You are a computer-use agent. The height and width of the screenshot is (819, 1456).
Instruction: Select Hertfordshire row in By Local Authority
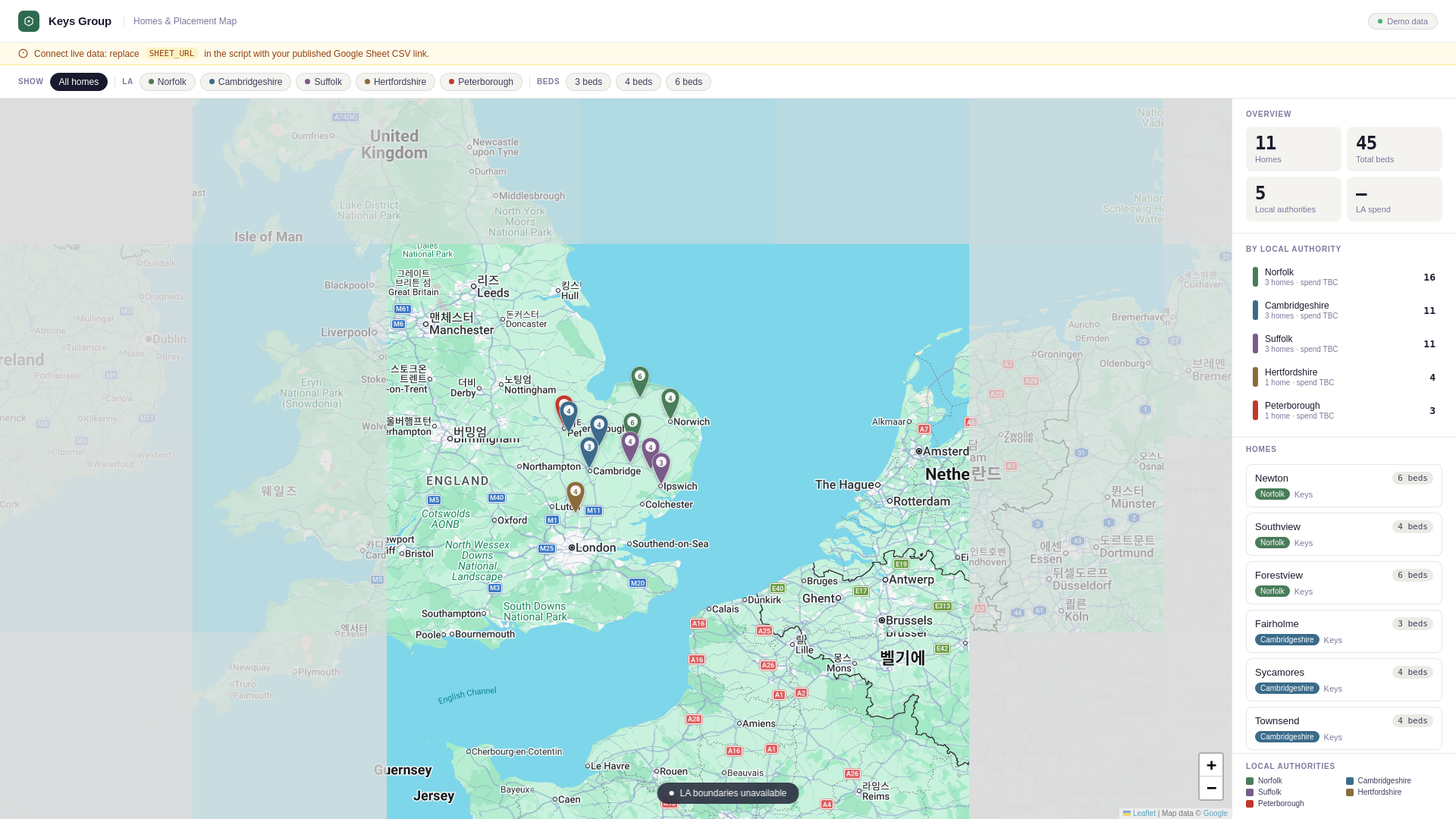pos(1344,377)
